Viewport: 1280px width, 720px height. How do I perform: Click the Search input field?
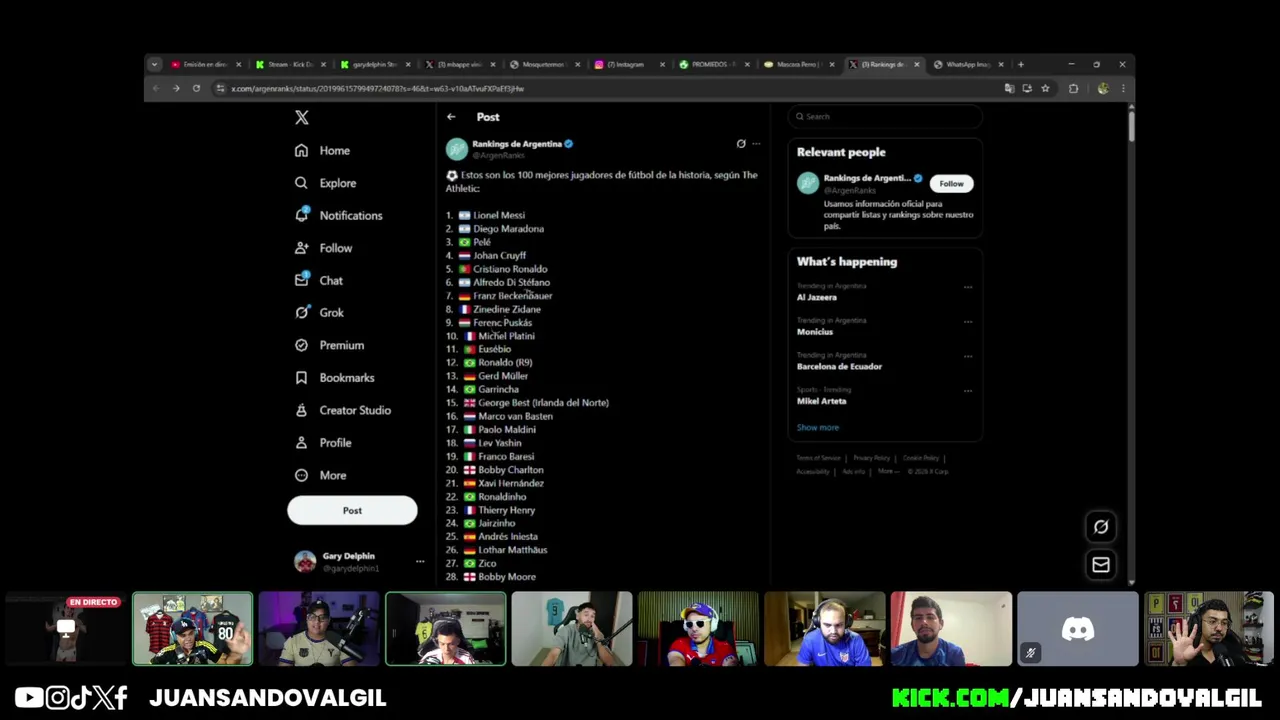(x=885, y=117)
